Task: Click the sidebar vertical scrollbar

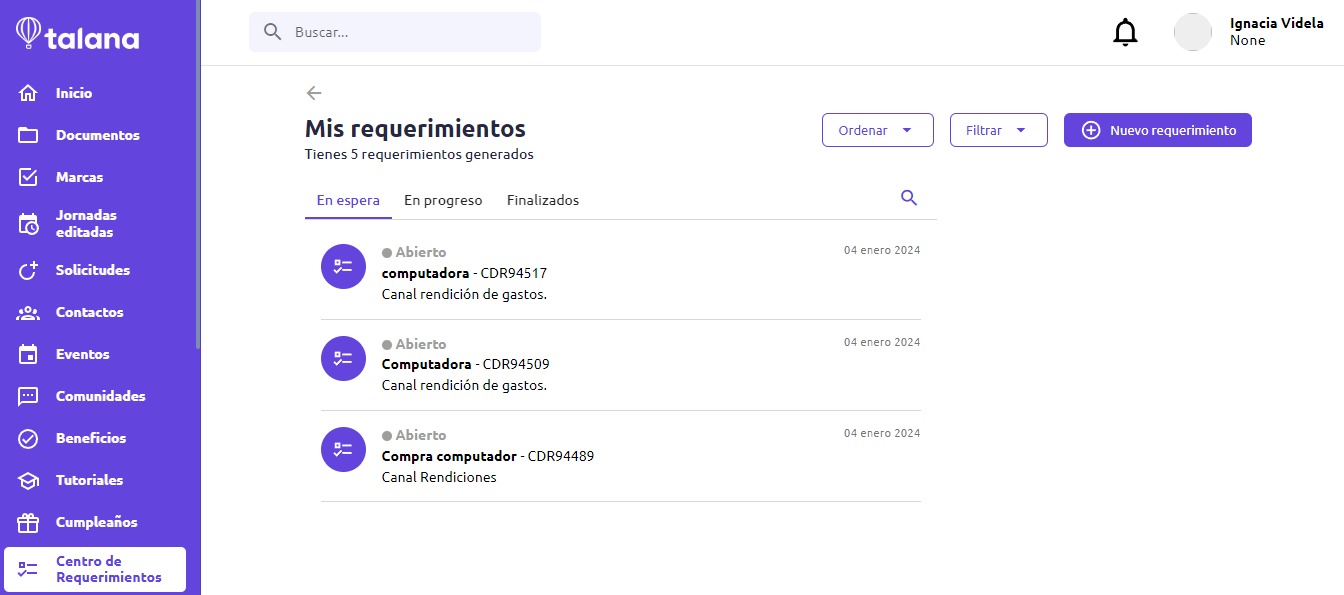Action: click(x=198, y=175)
